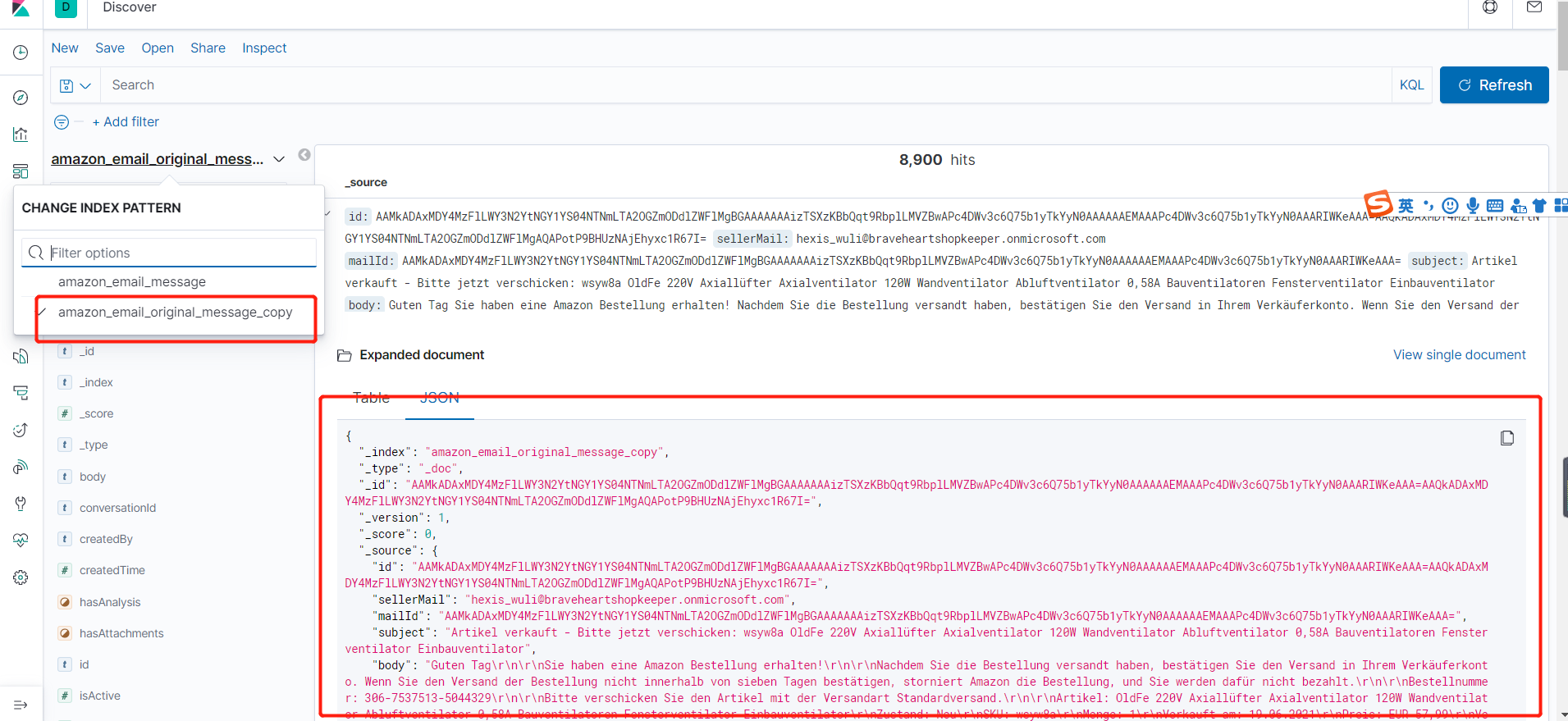The width and height of the screenshot is (1568, 721).
Task: Select the _index field
Action: pos(96,382)
